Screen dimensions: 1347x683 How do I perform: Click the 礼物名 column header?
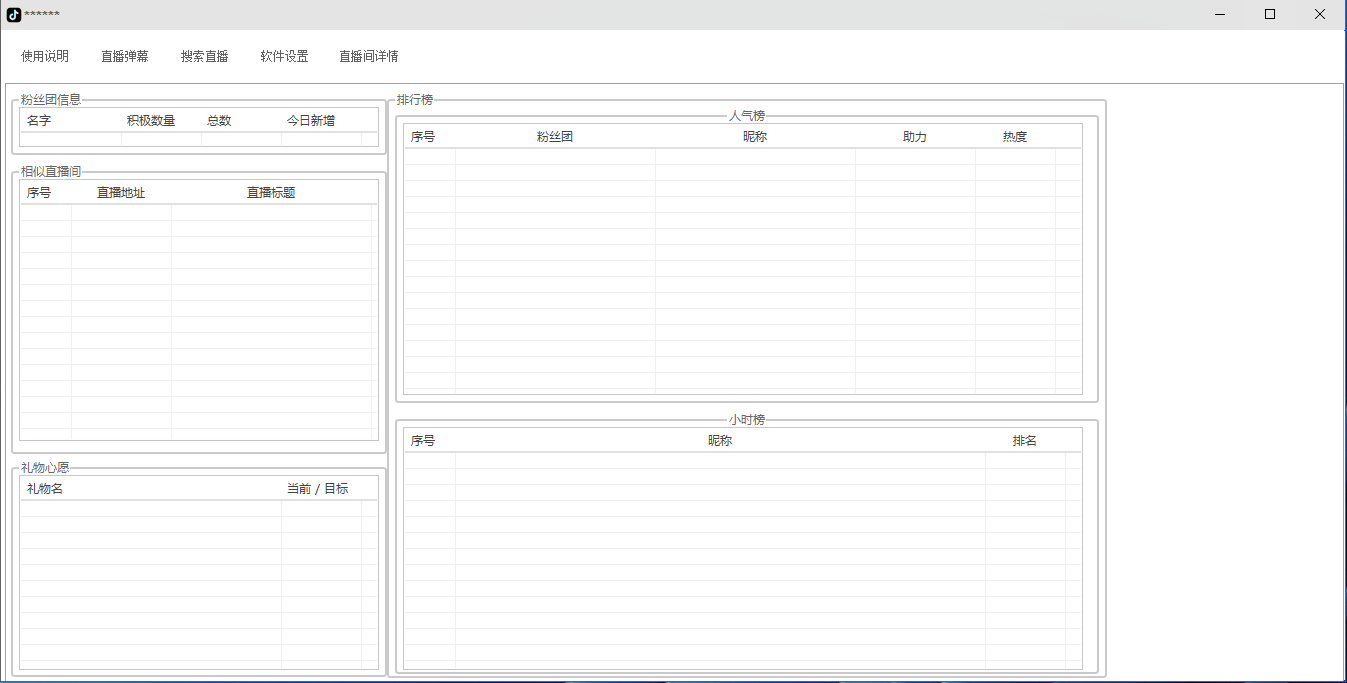click(x=45, y=489)
